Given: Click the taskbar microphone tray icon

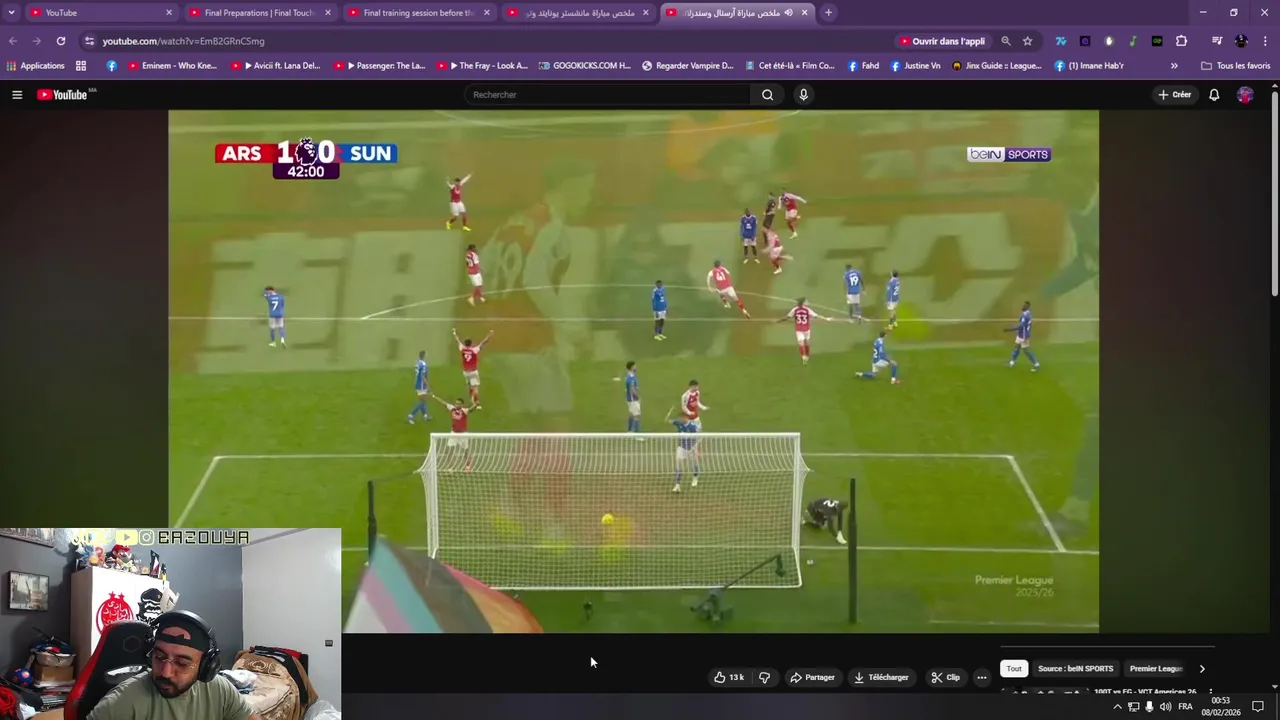Looking at the screenshot, I should [x=1149, y=707].
